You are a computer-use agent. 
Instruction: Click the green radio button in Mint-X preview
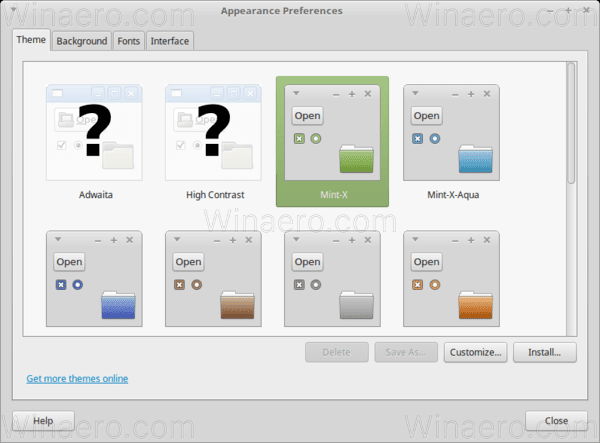coord(316,138)
